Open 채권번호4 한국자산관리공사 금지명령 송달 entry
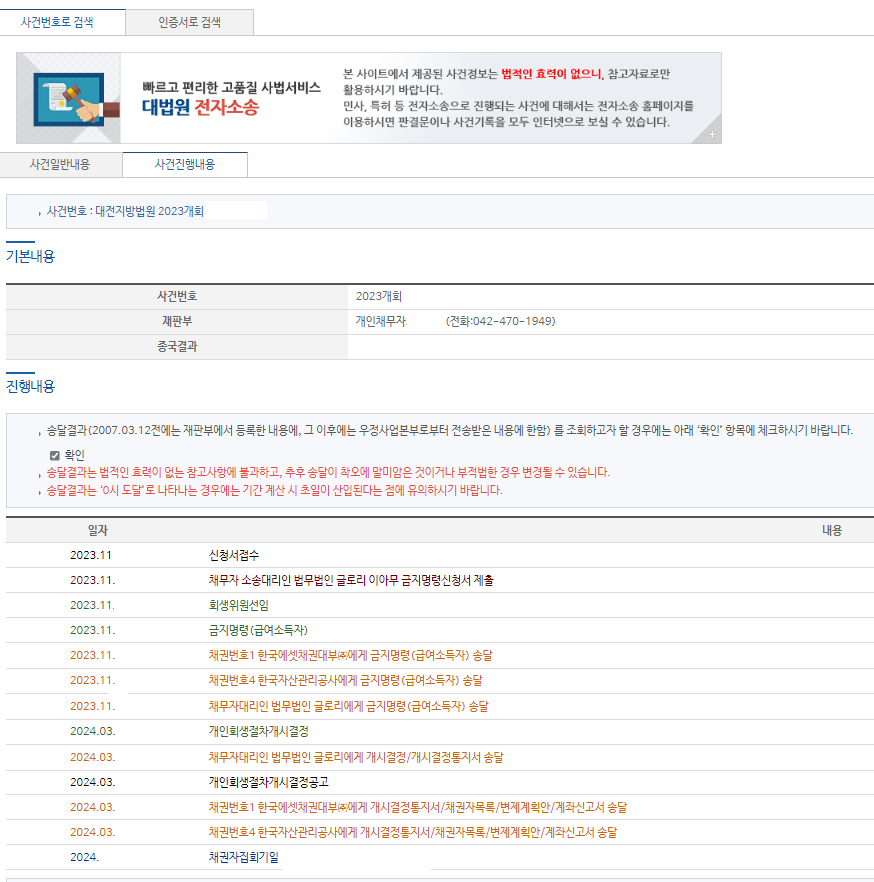Screen dimensions: 874x882 [345, 681]
